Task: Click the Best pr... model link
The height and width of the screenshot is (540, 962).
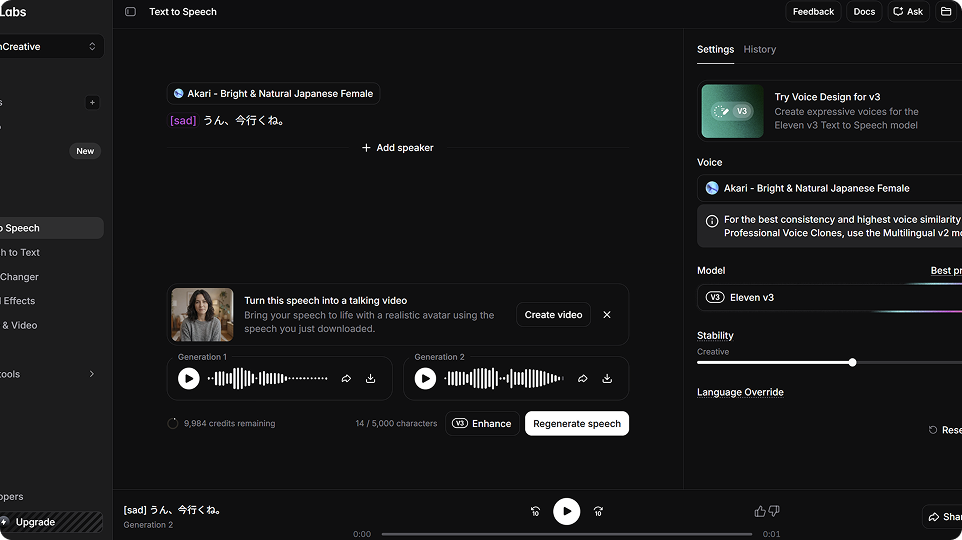Action: click(946, 271)
